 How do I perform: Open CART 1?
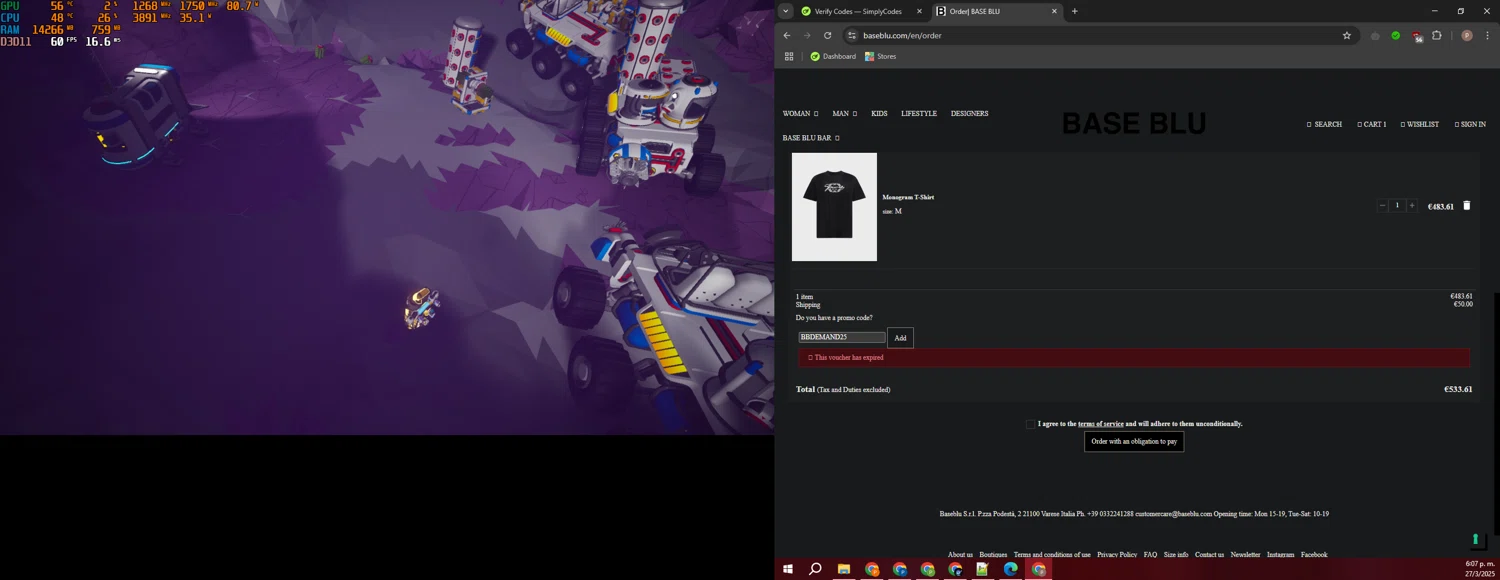coord(1371,124)
